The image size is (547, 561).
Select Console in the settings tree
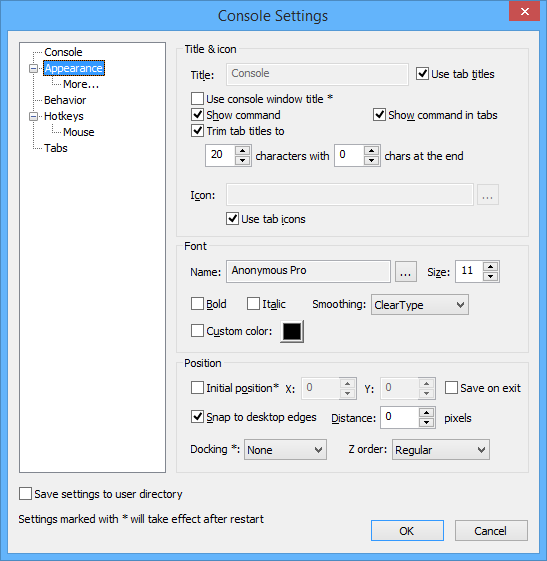tap(63, 52)
